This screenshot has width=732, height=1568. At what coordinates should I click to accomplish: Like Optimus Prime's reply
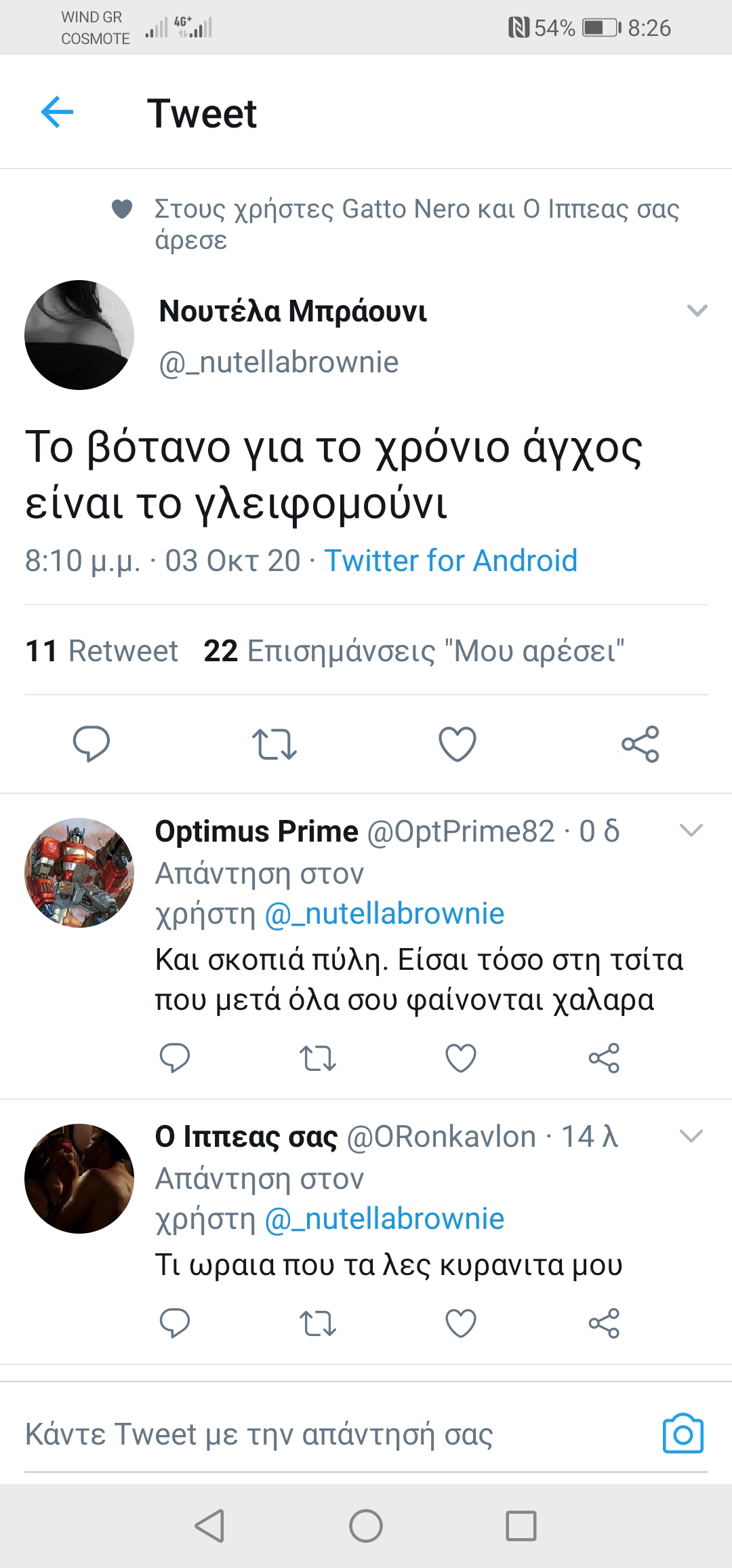coord(461,1058)
